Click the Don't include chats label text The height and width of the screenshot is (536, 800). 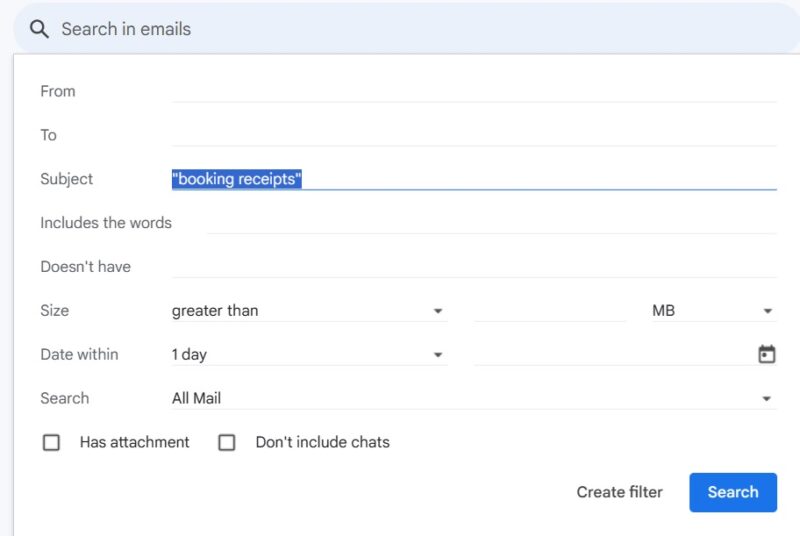click(x=322, y=442)
